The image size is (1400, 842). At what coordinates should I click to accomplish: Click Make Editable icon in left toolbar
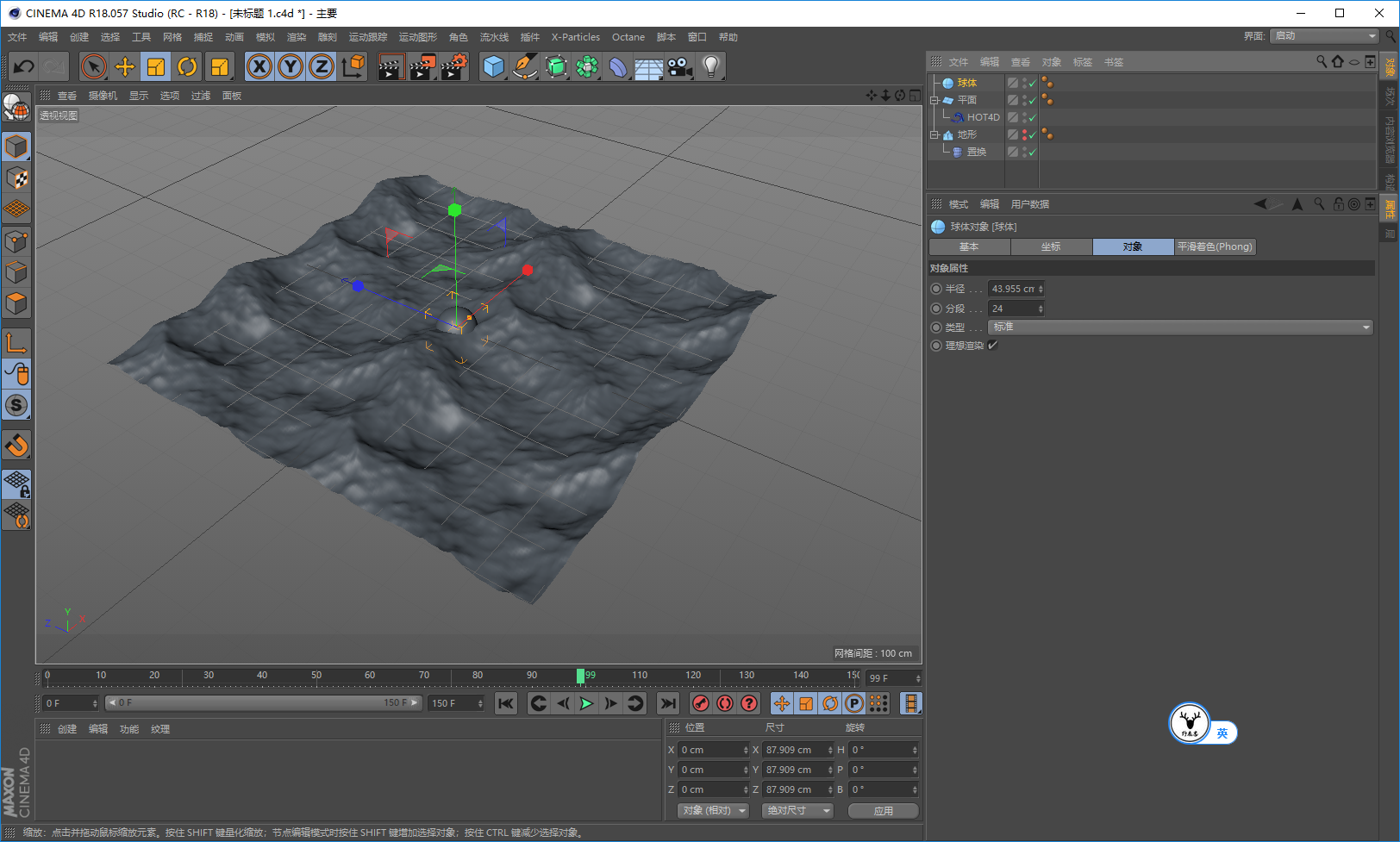click(16, 107)
